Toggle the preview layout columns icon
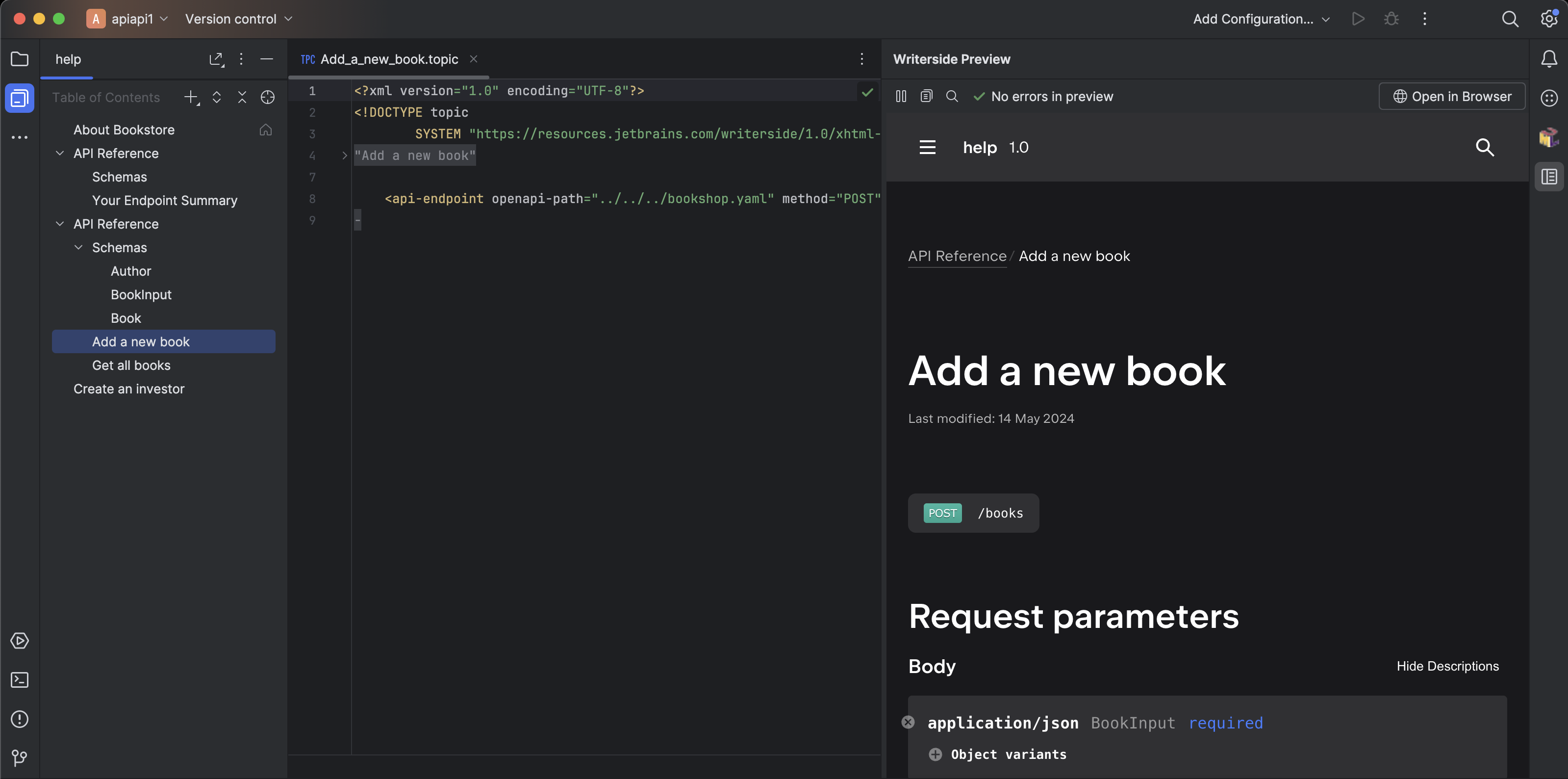The image size is (1568, 779). (x=902, y=96)
